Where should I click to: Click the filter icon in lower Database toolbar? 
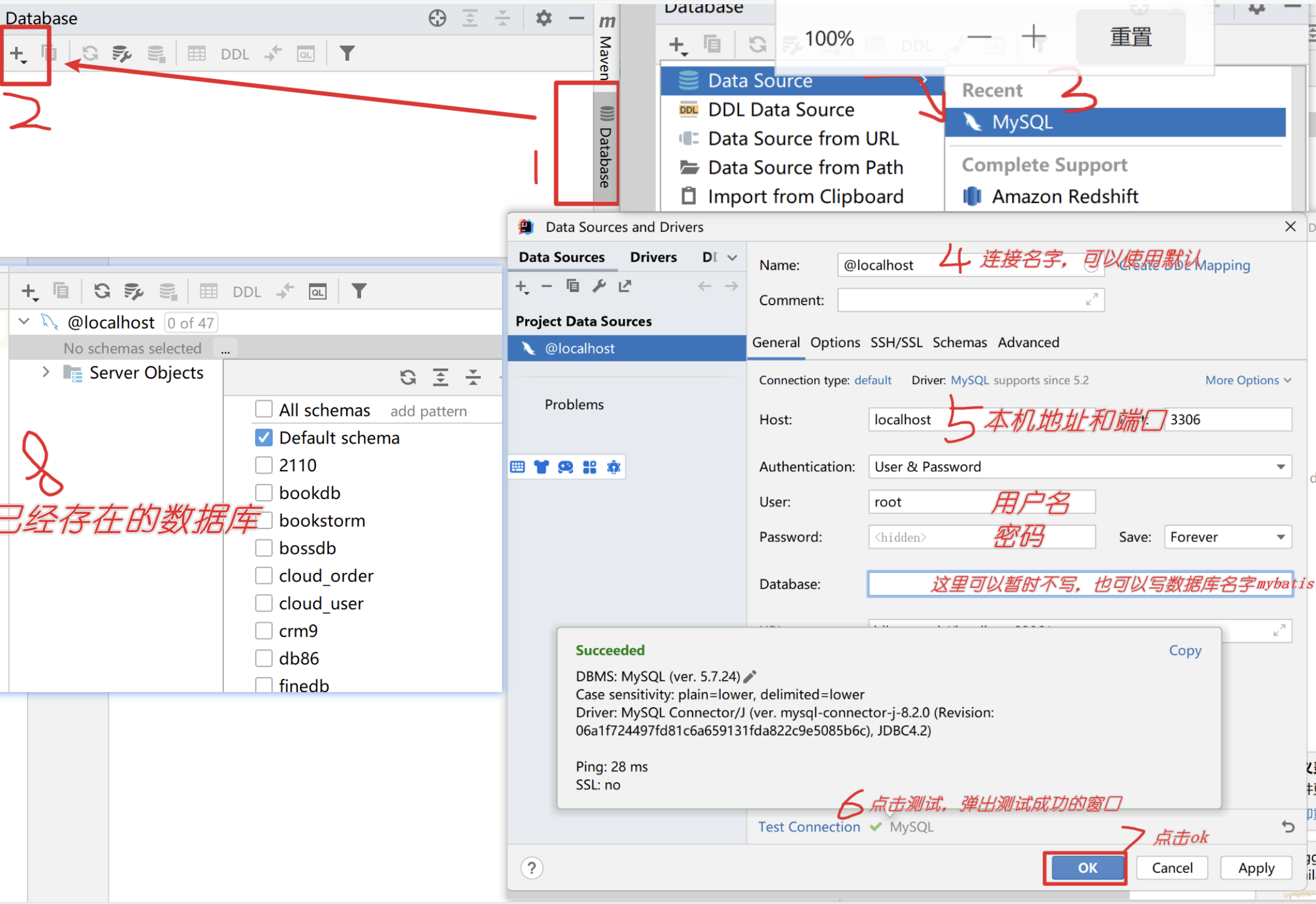coord(359,291)
